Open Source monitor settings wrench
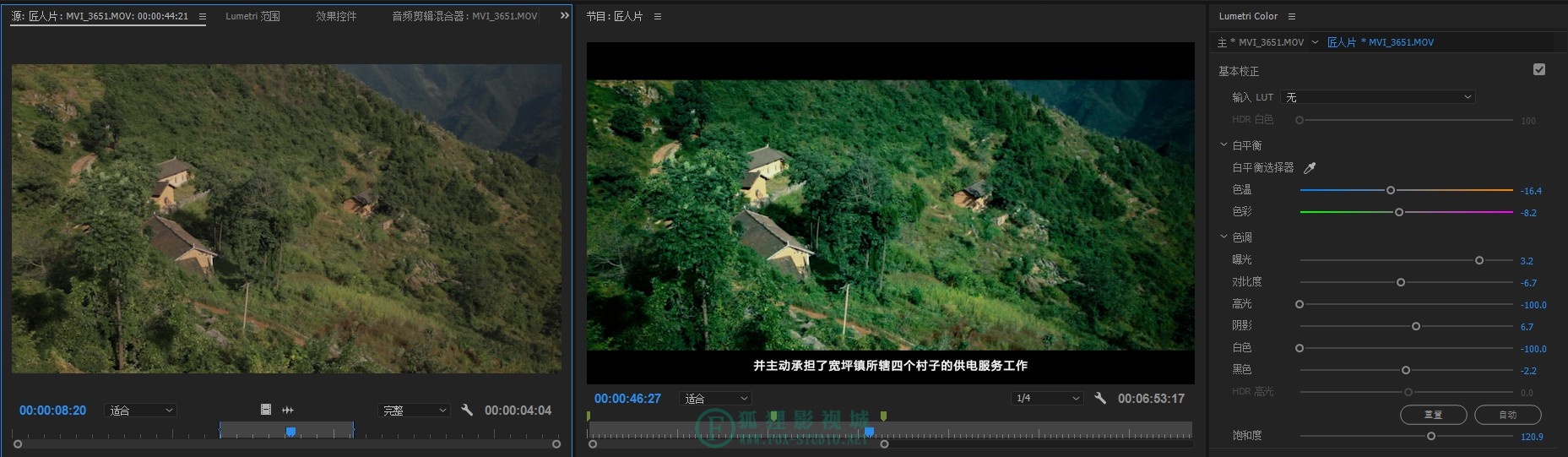This screenshot has height=457, width=1568. tap(467, 410)
